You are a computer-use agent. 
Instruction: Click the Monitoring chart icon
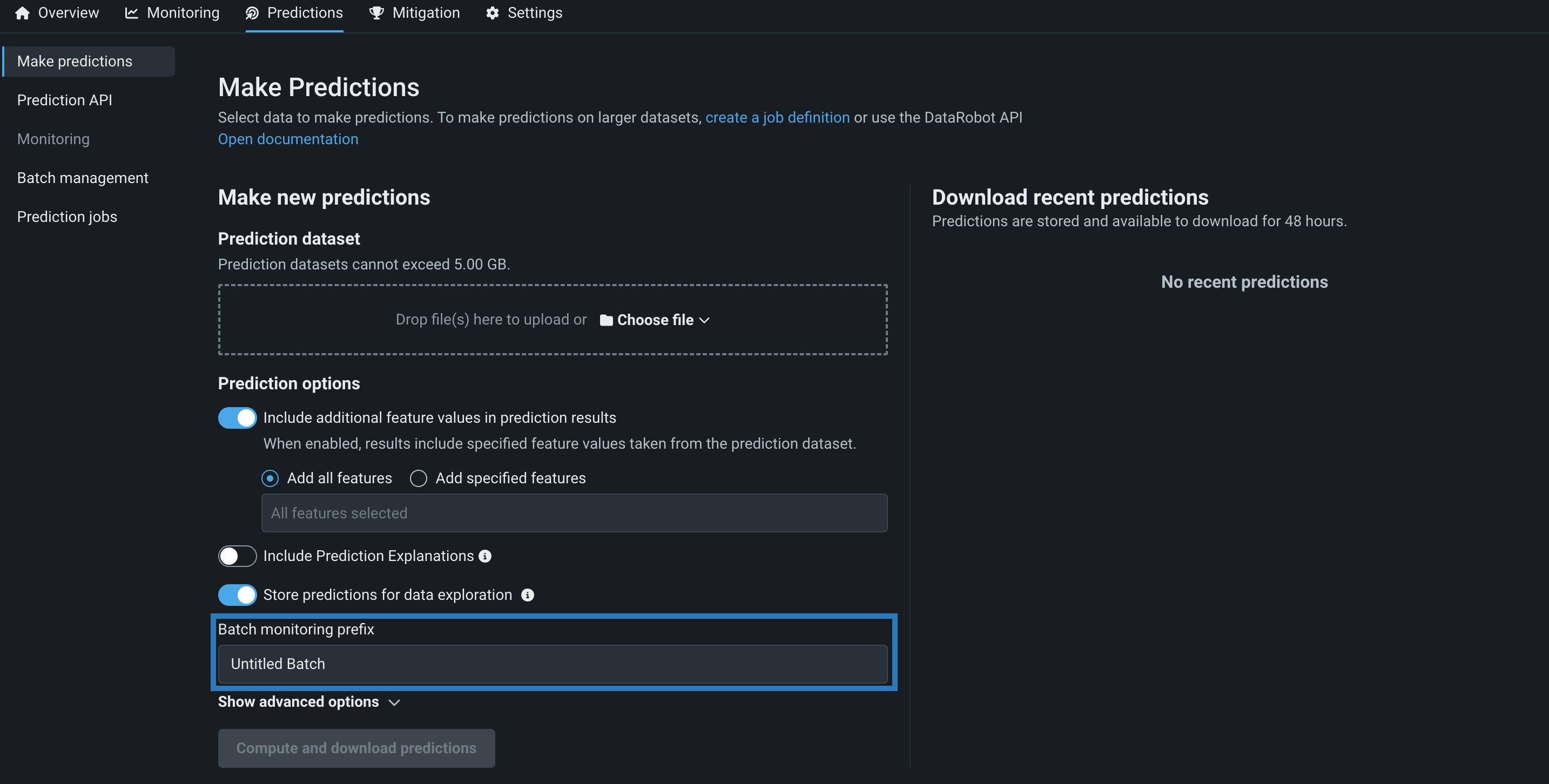click(131, 13)
